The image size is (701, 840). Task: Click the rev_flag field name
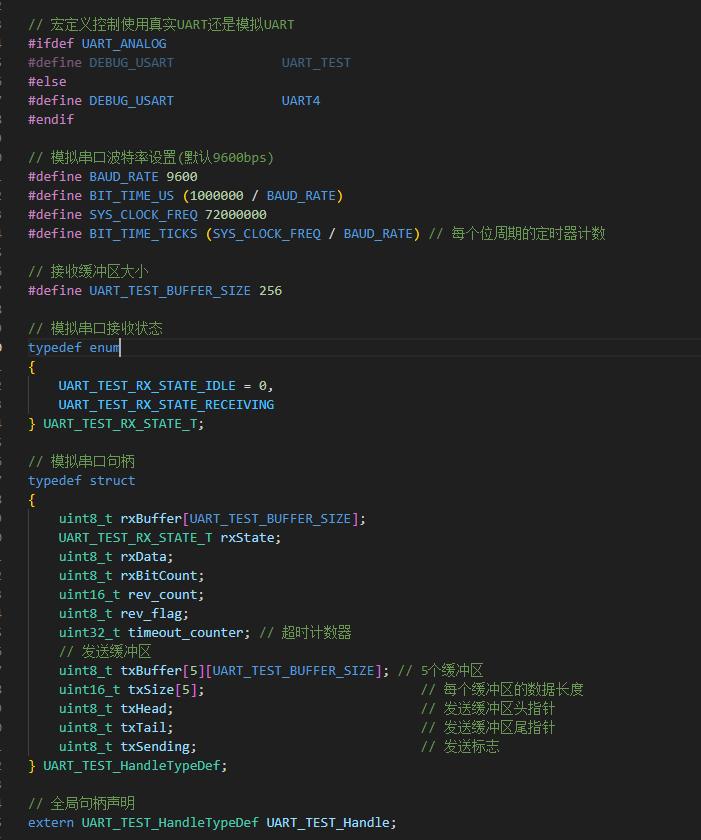pyautogui.click(x=151, y=614)
